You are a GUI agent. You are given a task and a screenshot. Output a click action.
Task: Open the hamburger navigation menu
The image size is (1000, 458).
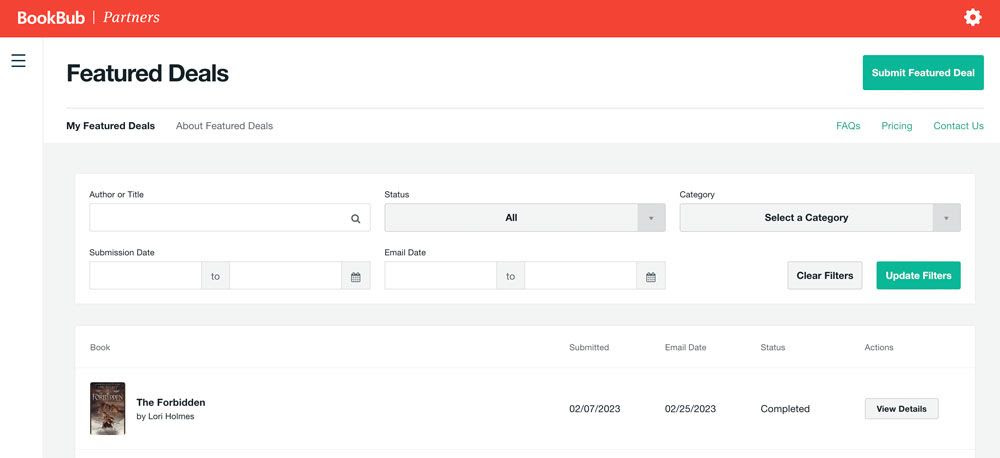18,61
